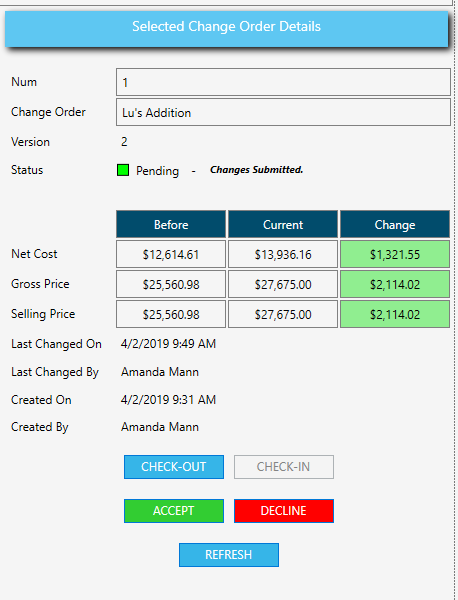Click the Gross Price before value cell
Viewport: 458px width, 600px height.
[x=171, y=284]
